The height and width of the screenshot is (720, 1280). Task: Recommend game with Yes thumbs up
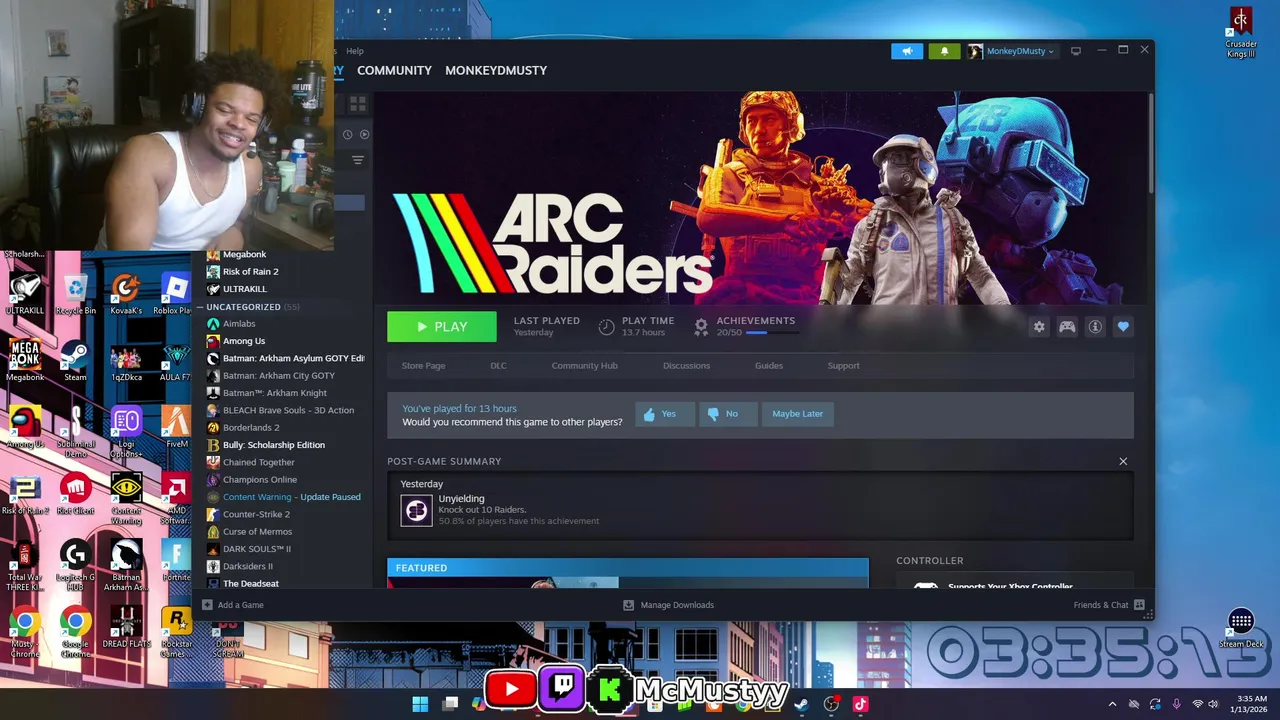[664, 414]
